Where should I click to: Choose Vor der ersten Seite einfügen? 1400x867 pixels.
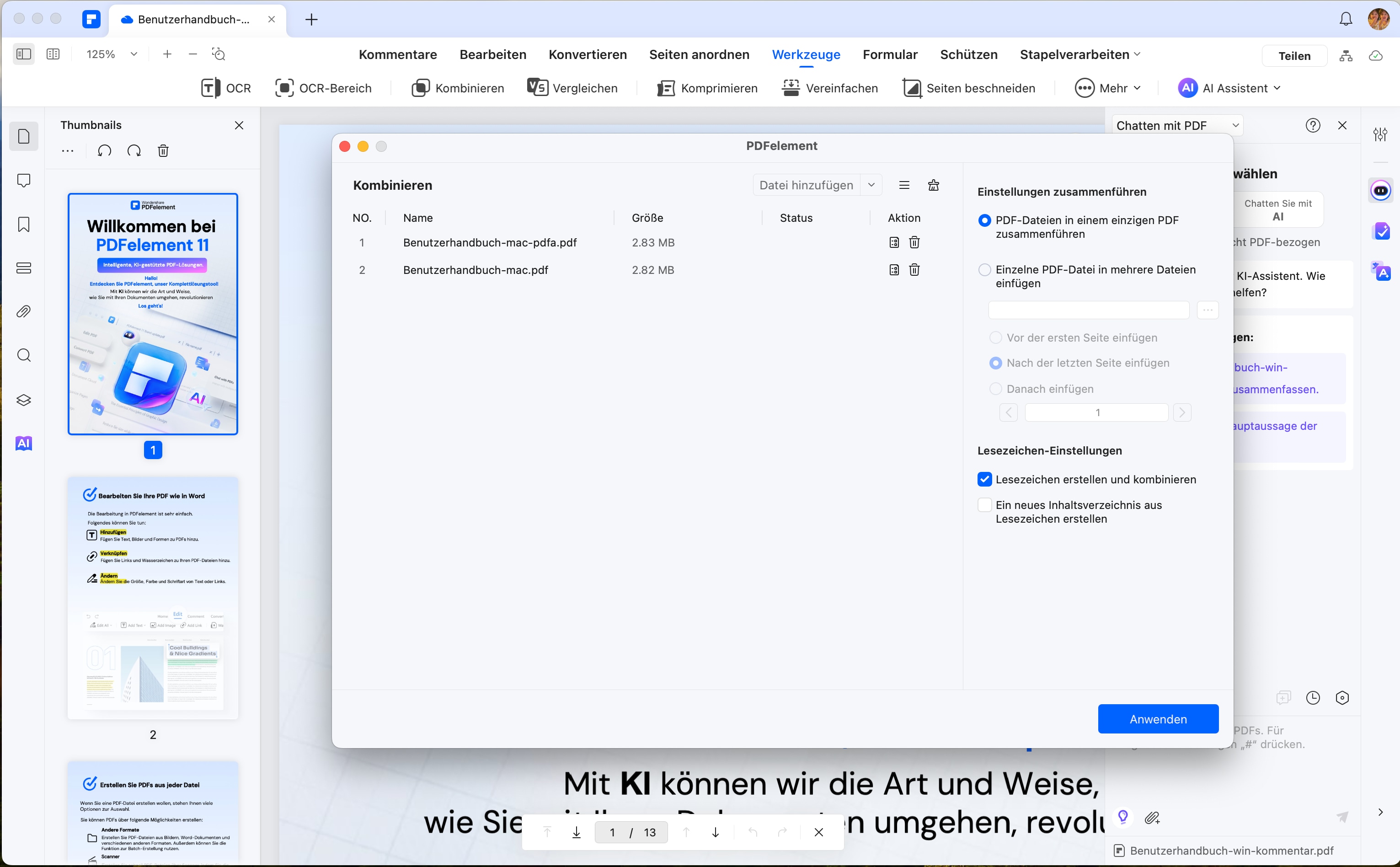coord(996,338)
